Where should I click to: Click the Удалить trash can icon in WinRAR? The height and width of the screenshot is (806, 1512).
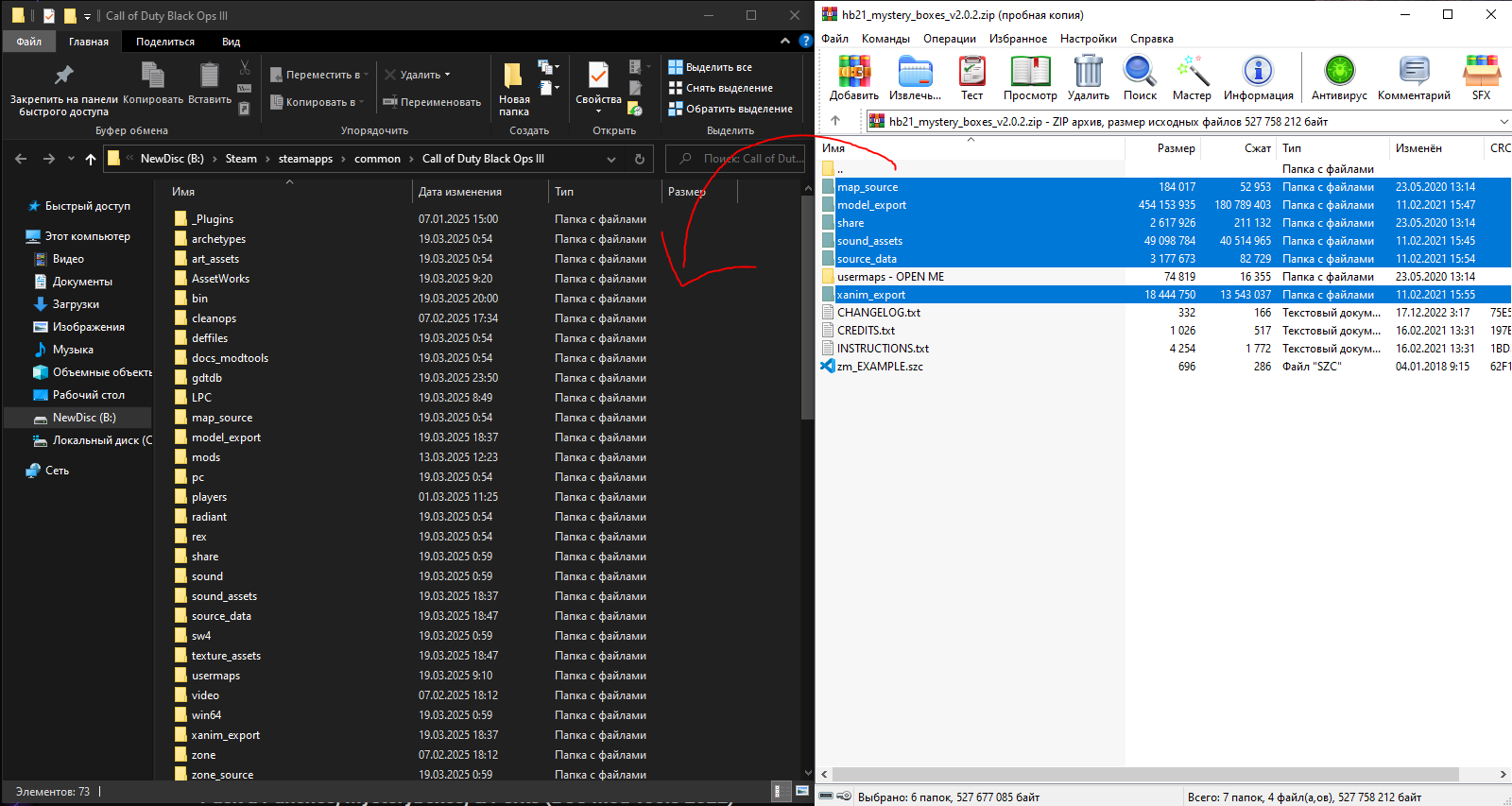(1089, 72)
